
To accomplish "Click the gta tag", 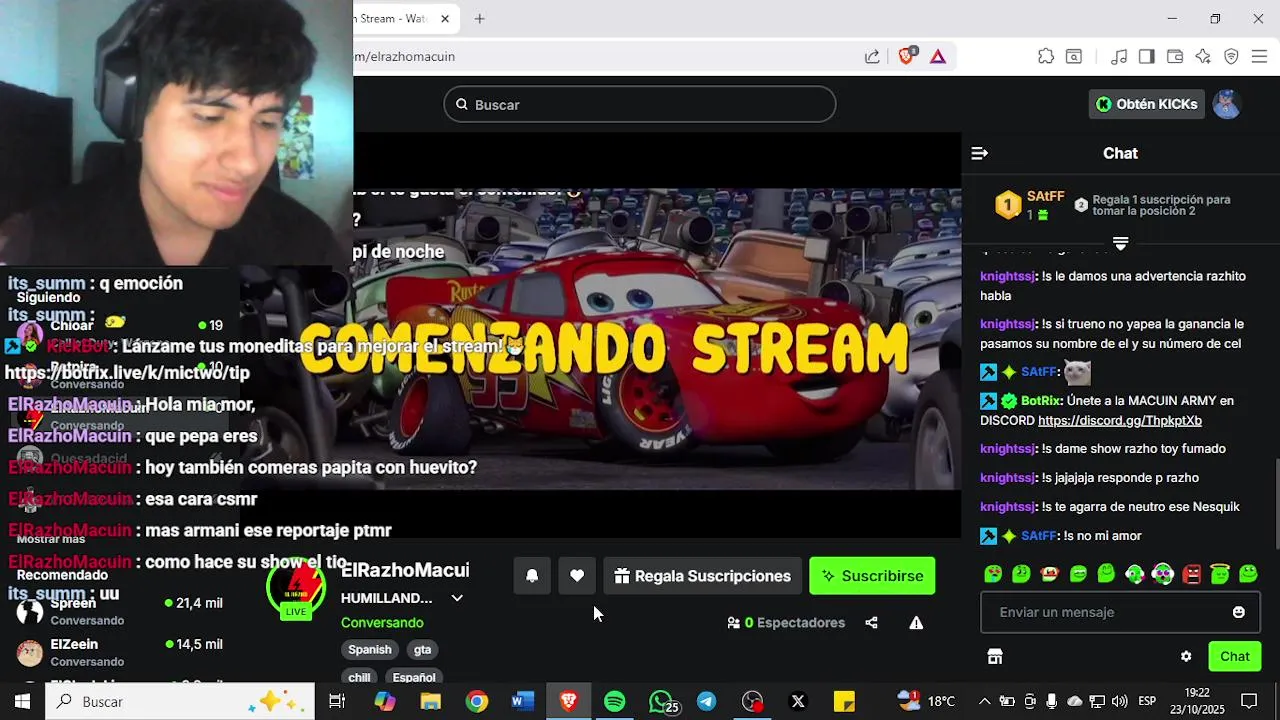I will point(423,650).
